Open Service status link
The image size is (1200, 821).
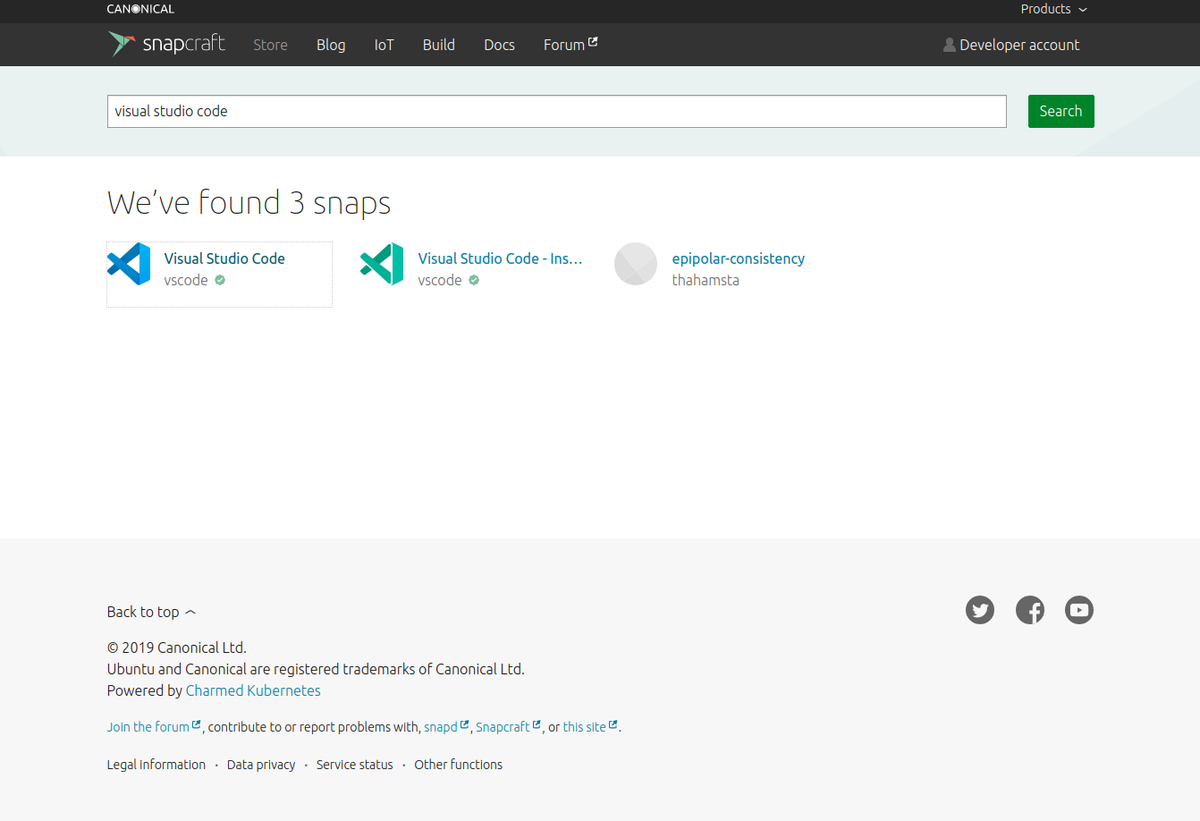(x=355, y=765)
